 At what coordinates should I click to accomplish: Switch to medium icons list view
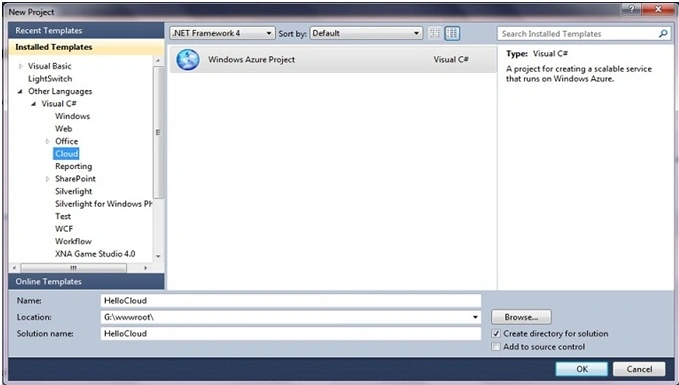coord(452,33)
